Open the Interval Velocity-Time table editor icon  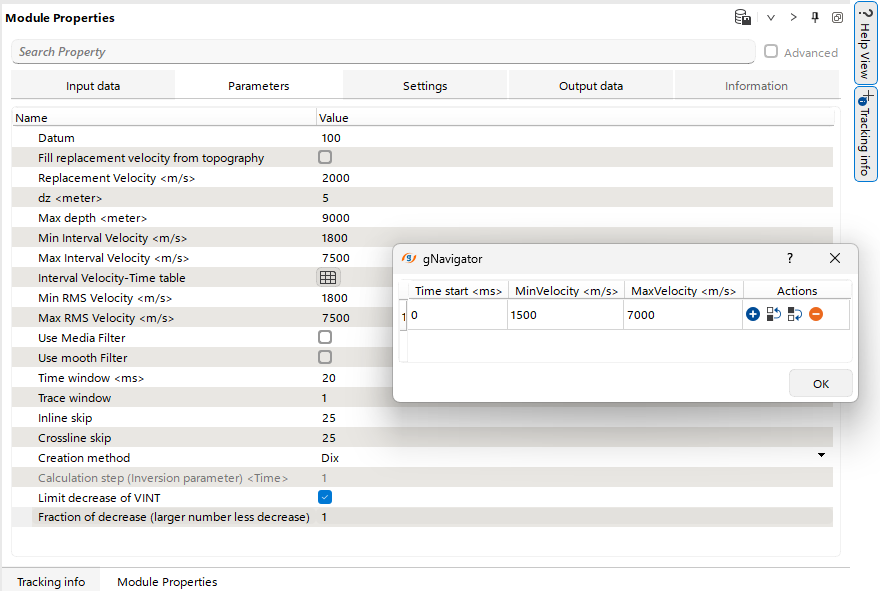328,277
